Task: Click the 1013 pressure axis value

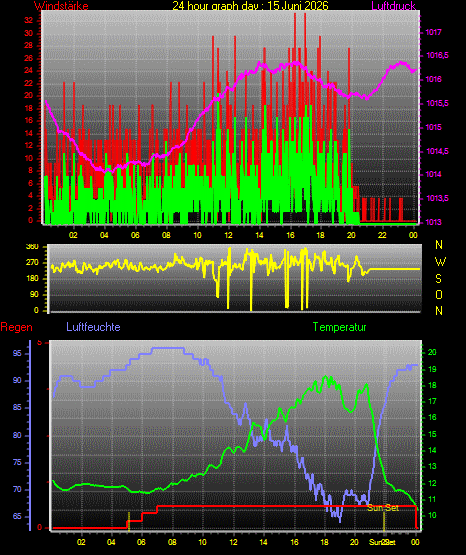Action: click(433, 222)
